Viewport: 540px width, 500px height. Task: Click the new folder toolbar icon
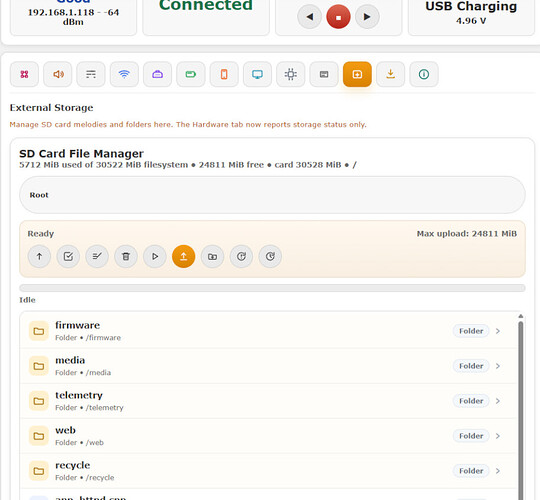tap(212, 257)
